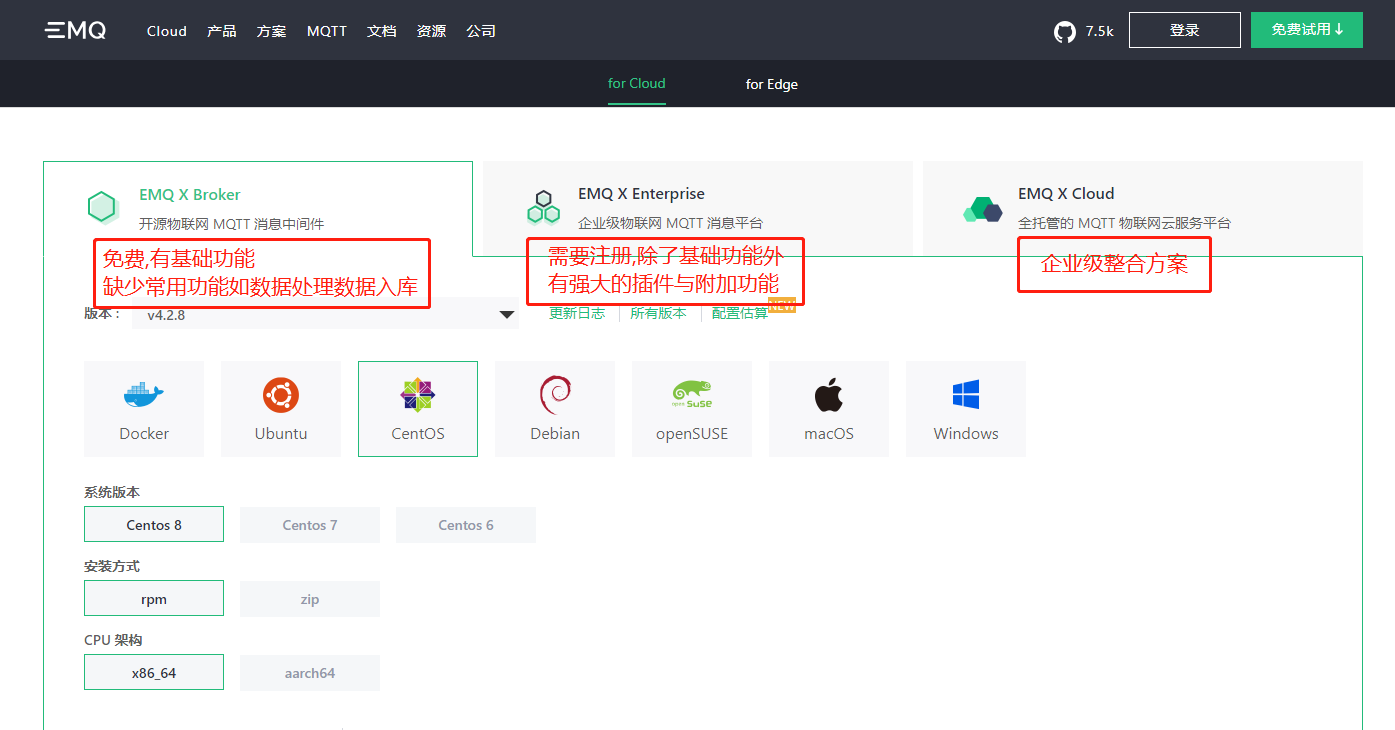
Task: Select the Debian platform icon
Action: coord(554,408)
